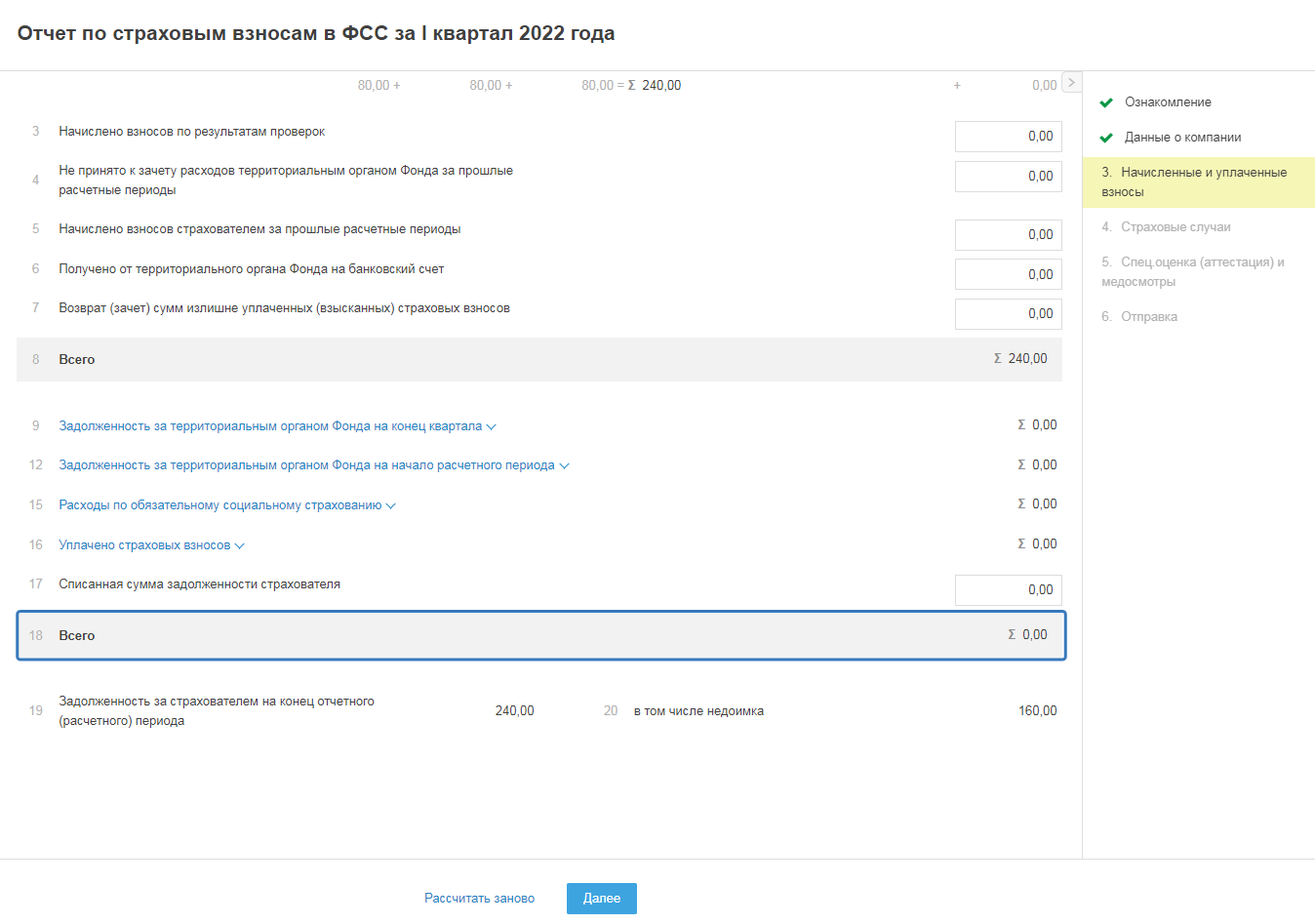1315x924 pixels.
Task: Jump to the Отправка step
Action: tap(1148, 317)
